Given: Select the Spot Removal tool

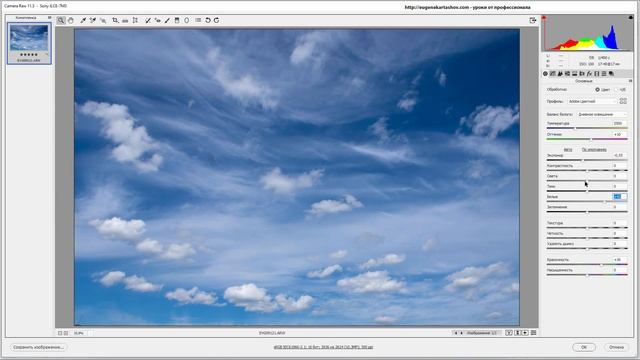Looking at the screenshot, I should [x=148, y=20].
